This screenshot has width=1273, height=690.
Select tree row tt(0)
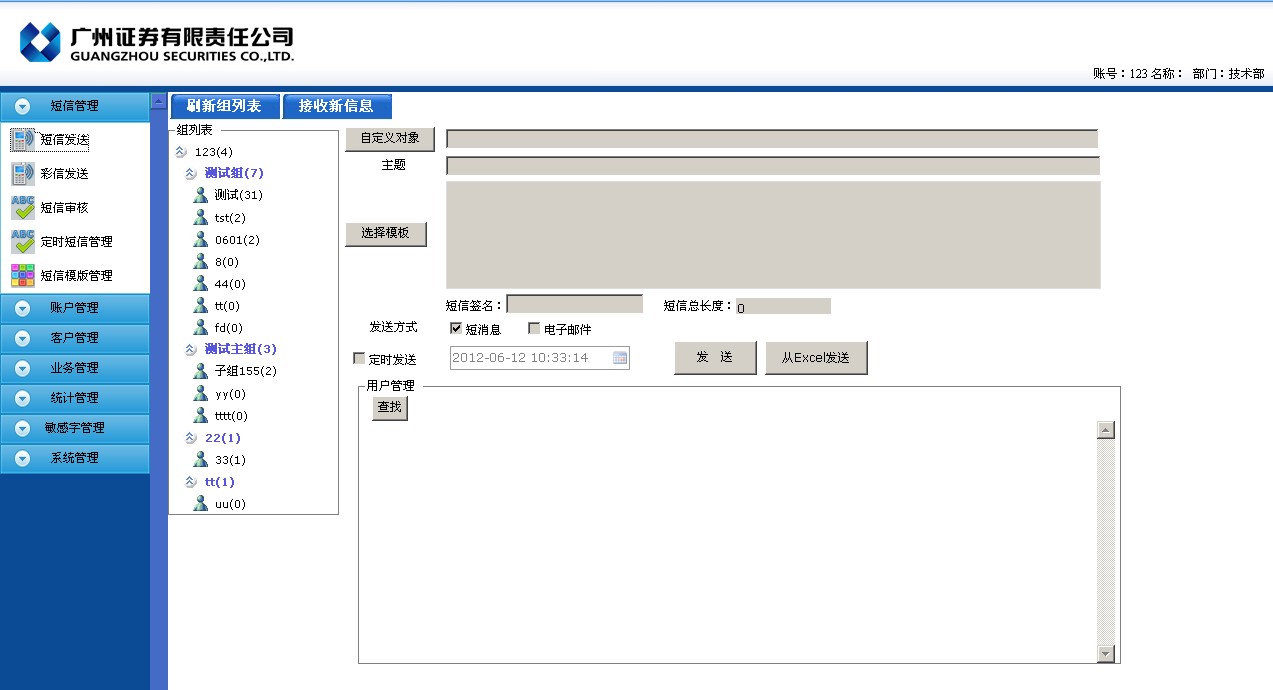(227, 306)
